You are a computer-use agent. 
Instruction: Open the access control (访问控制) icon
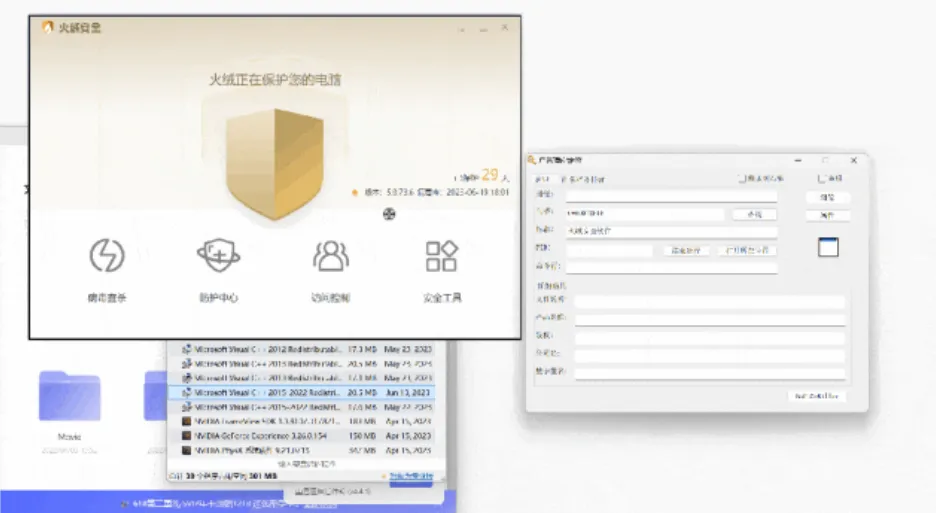click(x=330, y=256)
